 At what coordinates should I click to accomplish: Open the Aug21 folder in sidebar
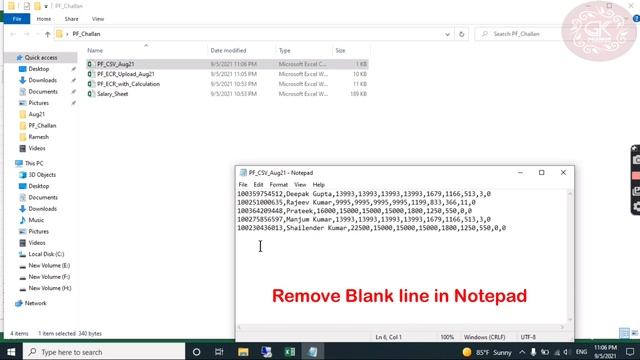pyautogui.click(x=36, y=114)
